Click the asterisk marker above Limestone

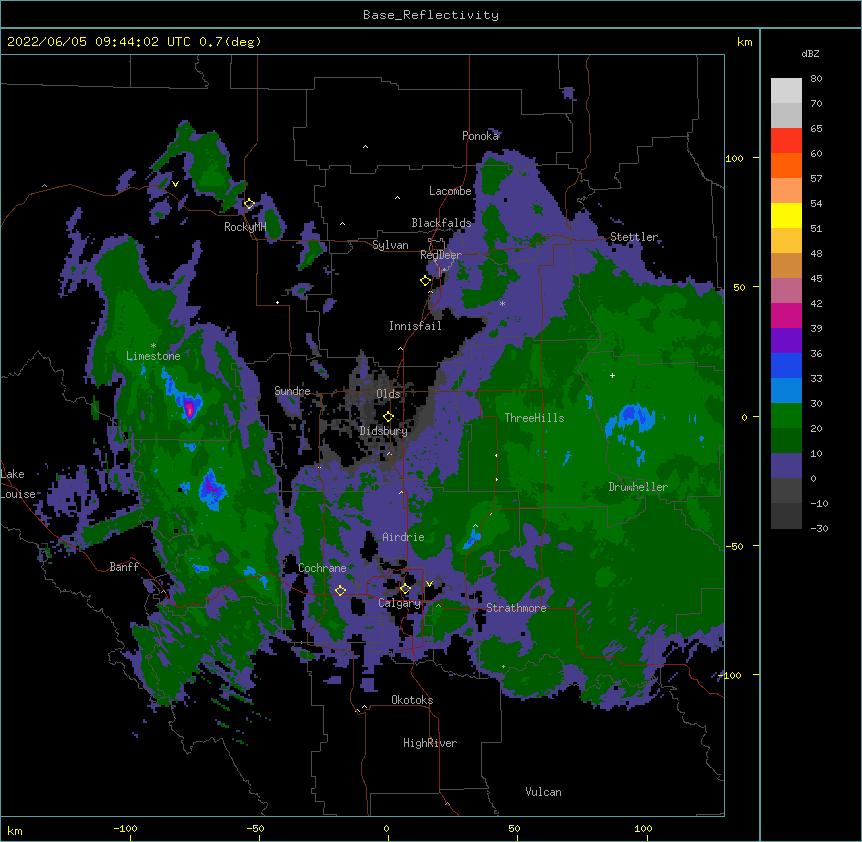coord(153,346)
